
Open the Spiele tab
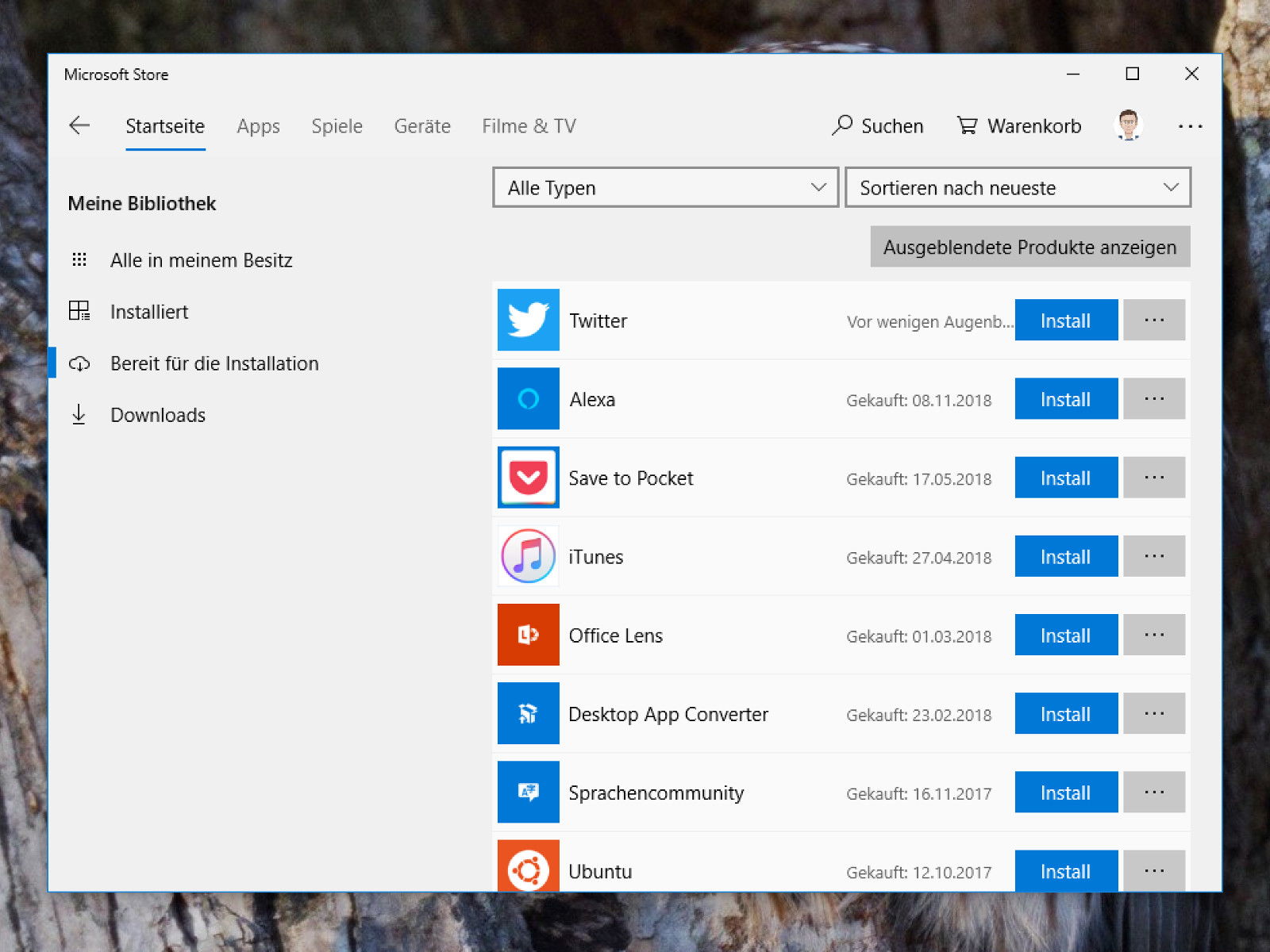(x=337, y=126)
